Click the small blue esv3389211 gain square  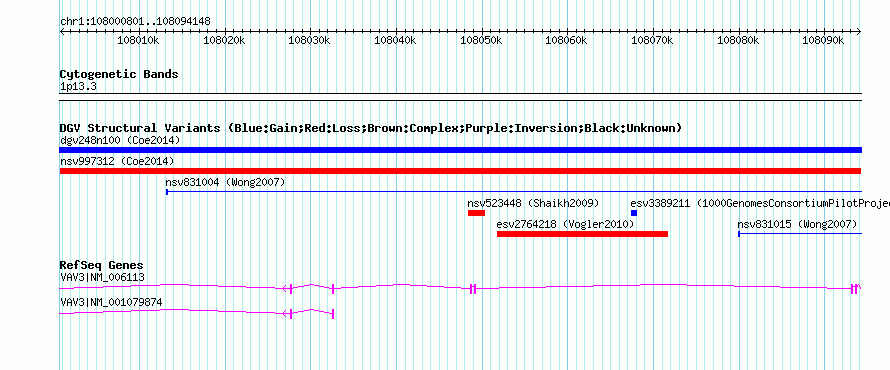click(x=633, y=213)
